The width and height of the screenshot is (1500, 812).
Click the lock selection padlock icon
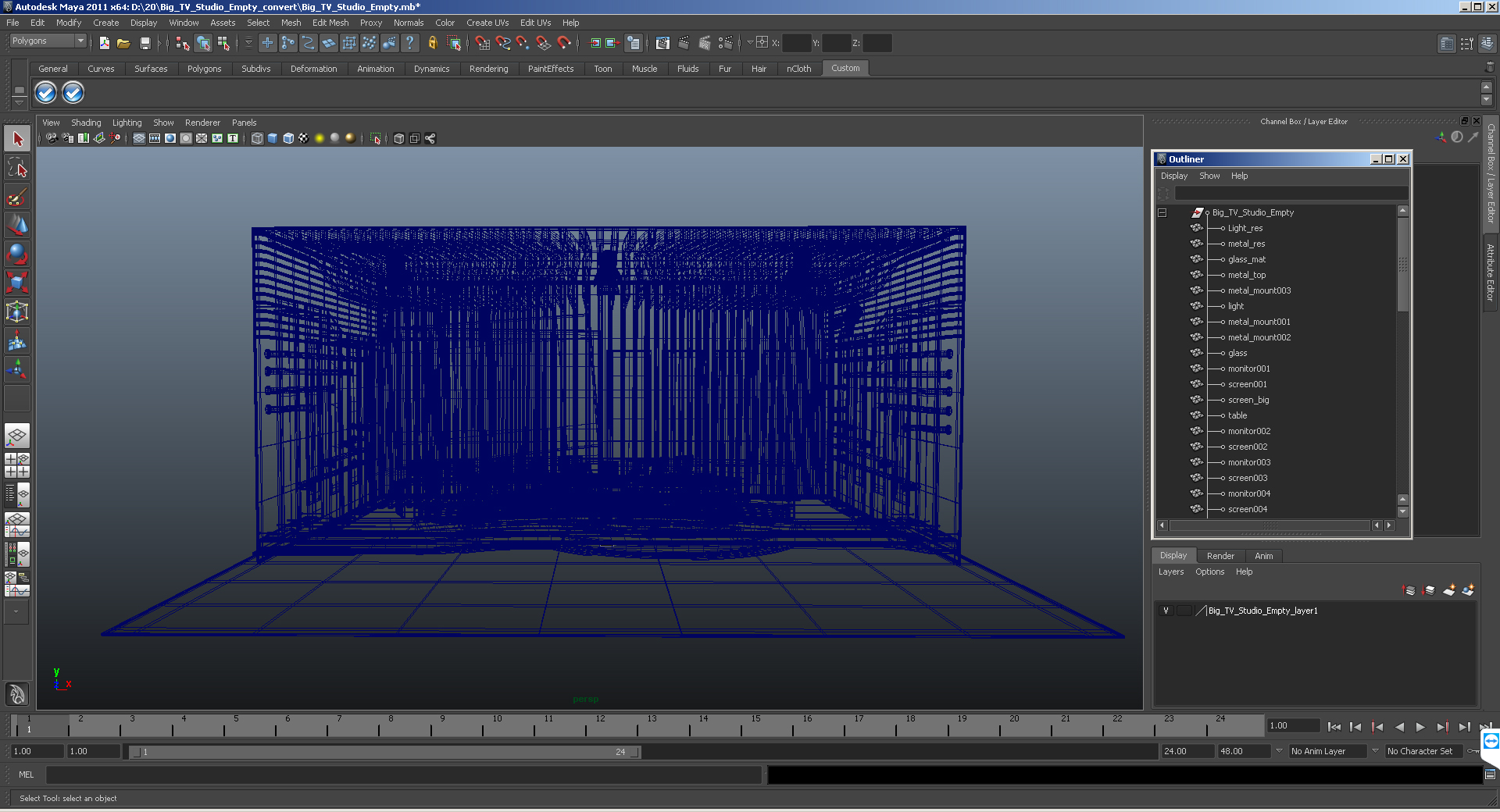(x=432, y=43)
